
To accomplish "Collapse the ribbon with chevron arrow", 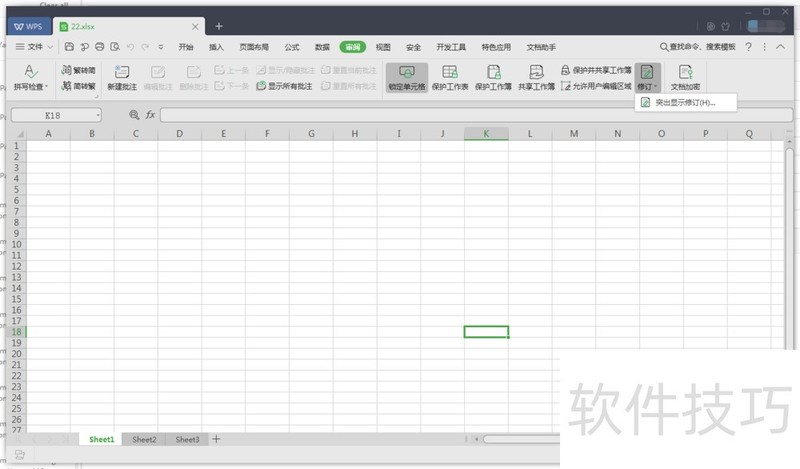I will click(781, 46).
